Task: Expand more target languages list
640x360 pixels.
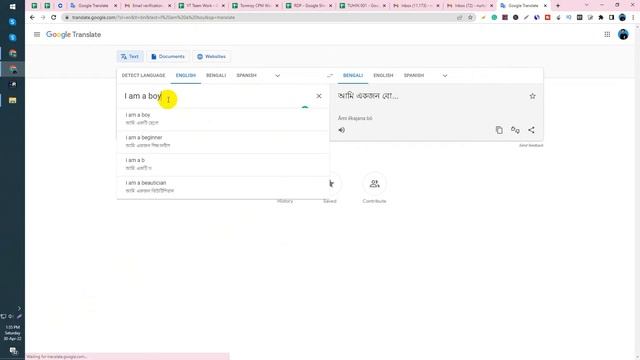Action: (x=445, y=76)
